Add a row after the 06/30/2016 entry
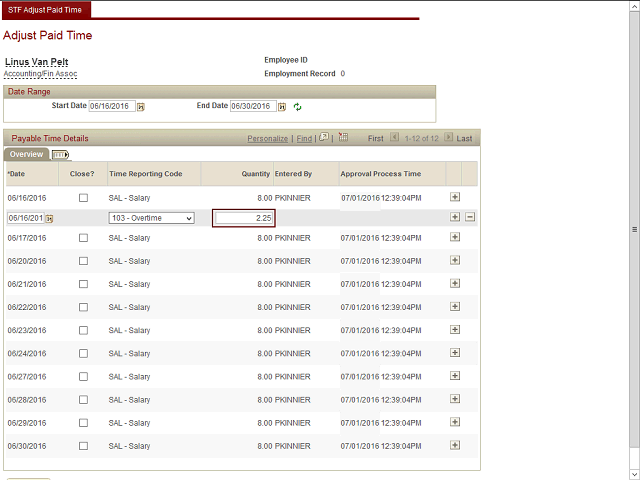Viewport: 640px width, 480px height. point(455,446)
